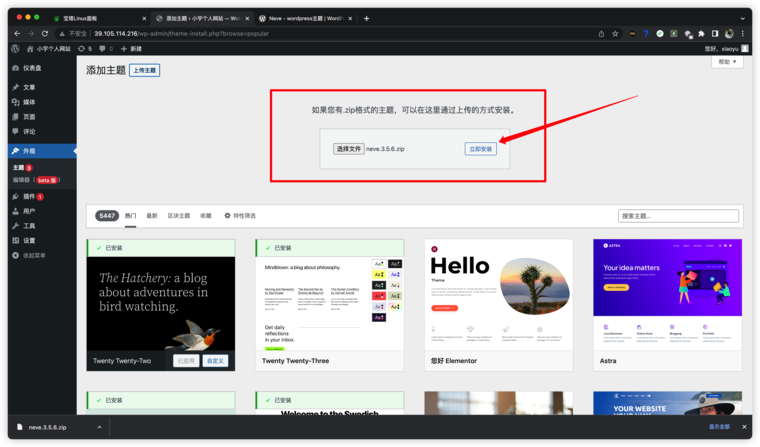Click the share icon in address bar

pyautogui.click(x=601, y=33)
